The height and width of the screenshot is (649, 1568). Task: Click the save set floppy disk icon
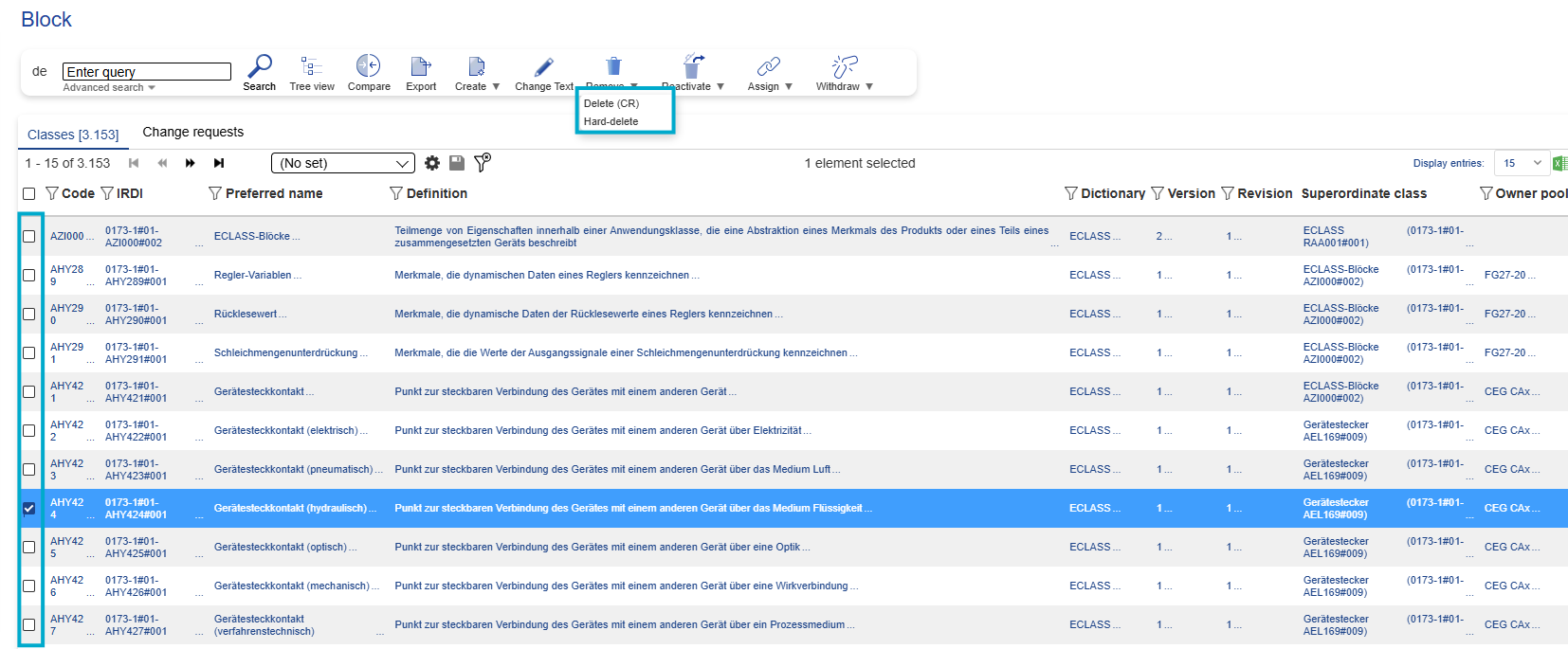457,163
